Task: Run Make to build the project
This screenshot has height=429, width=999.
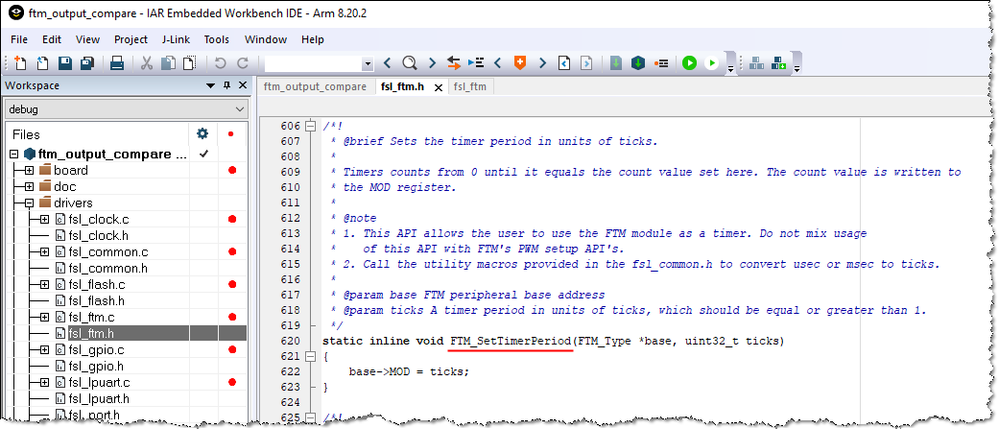Action: tap(638, 63)
